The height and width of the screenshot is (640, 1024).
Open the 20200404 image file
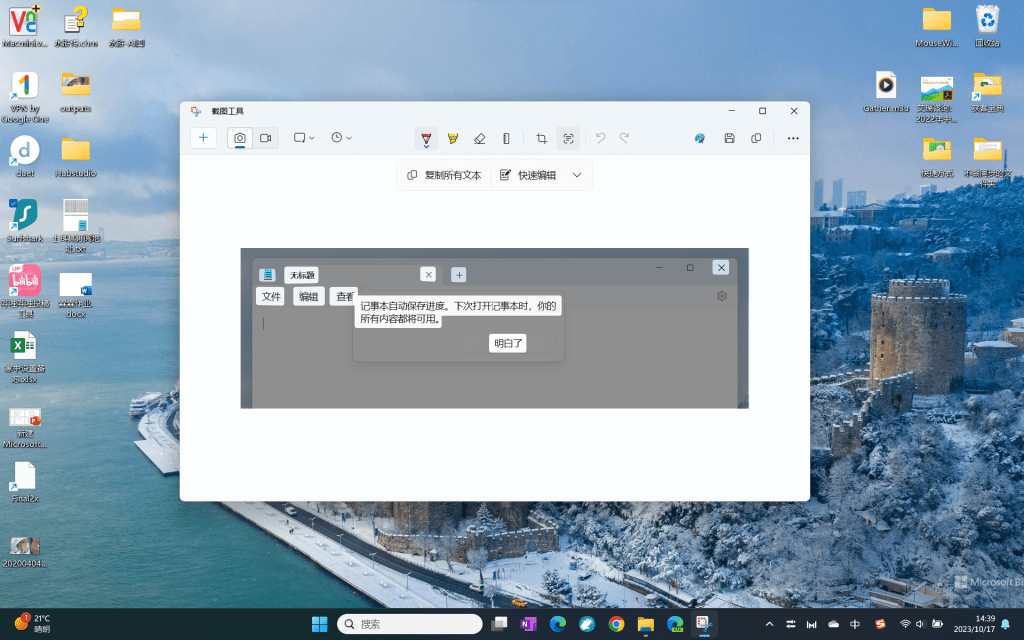point(24,551)
